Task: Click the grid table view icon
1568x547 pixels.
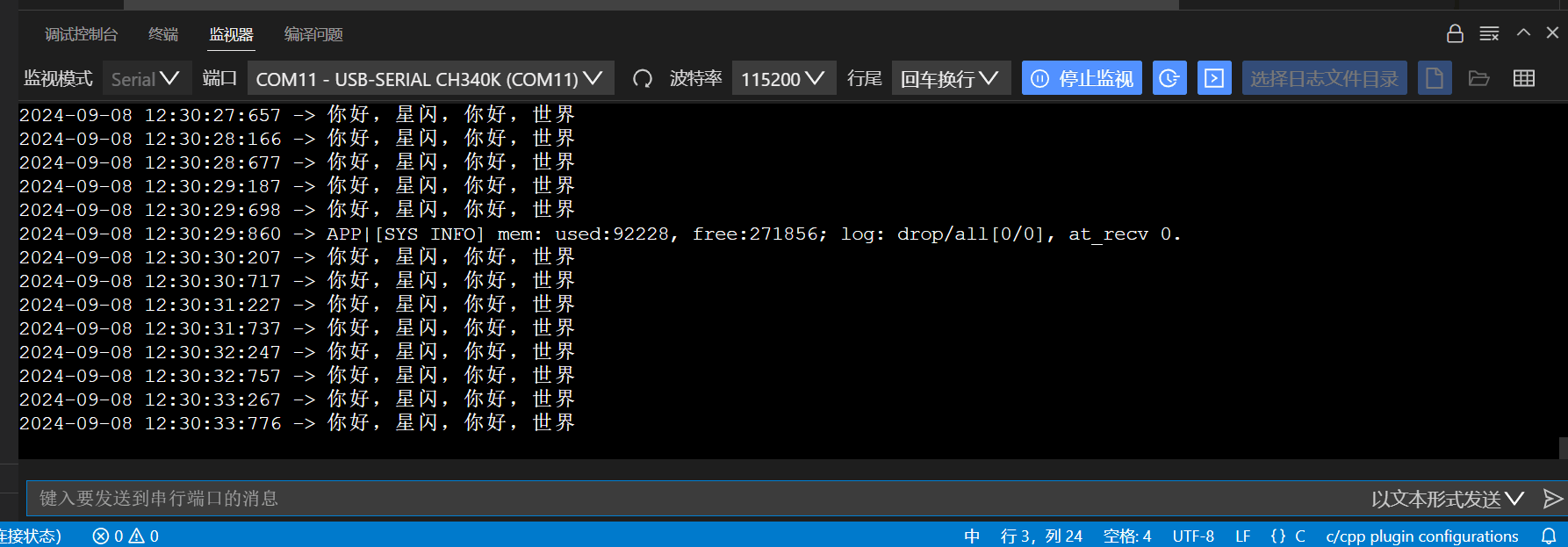Action: 1523,78
